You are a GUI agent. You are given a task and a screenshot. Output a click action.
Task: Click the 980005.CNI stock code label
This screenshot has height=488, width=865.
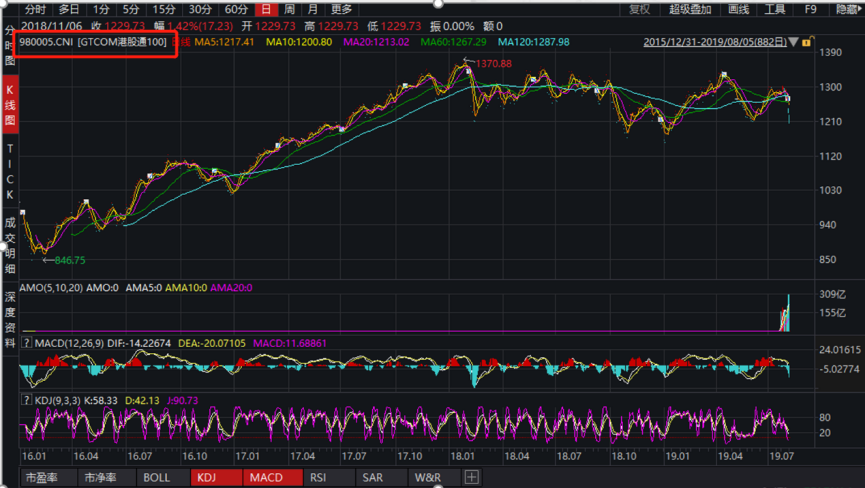pos(46,42)
